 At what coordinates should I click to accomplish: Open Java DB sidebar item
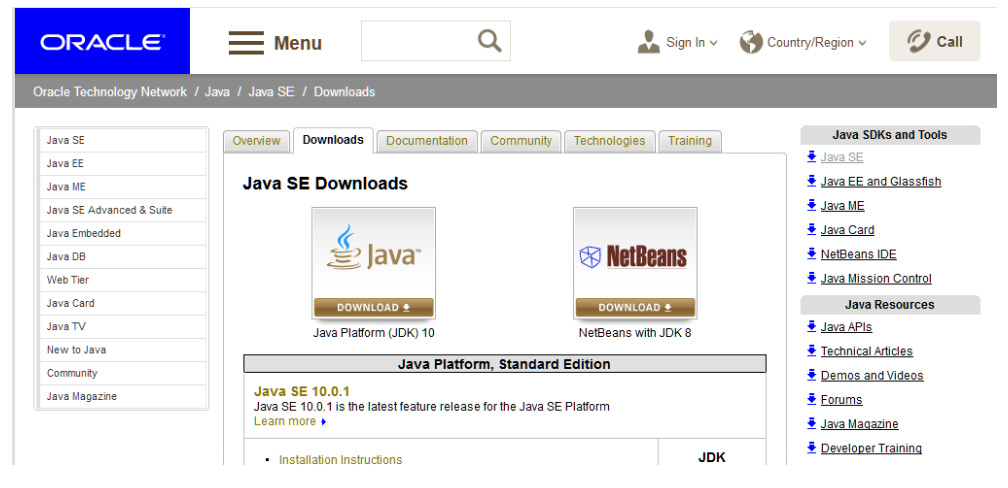point(123,257)
